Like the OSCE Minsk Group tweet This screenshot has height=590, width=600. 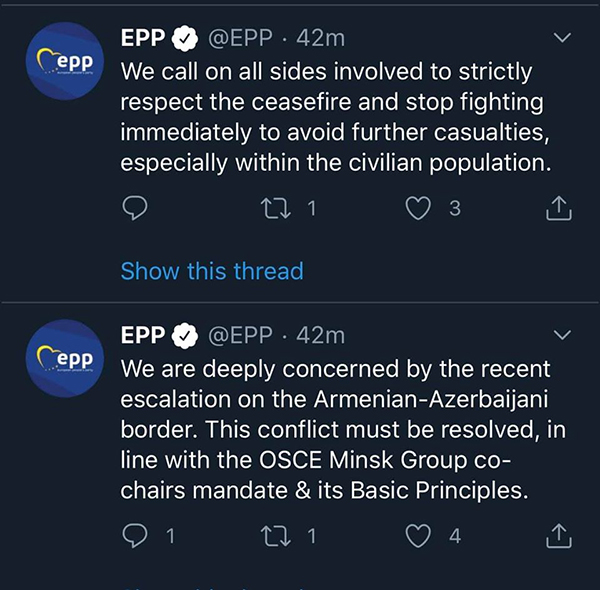[x=418, y=536]
